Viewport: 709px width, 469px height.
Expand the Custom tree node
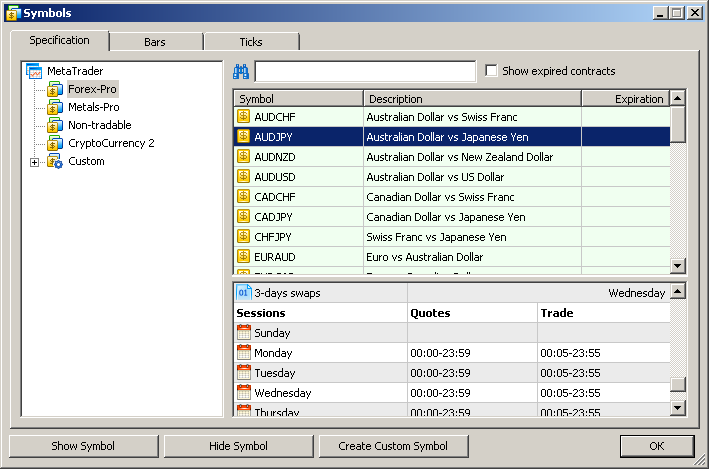tap(34, 162)
